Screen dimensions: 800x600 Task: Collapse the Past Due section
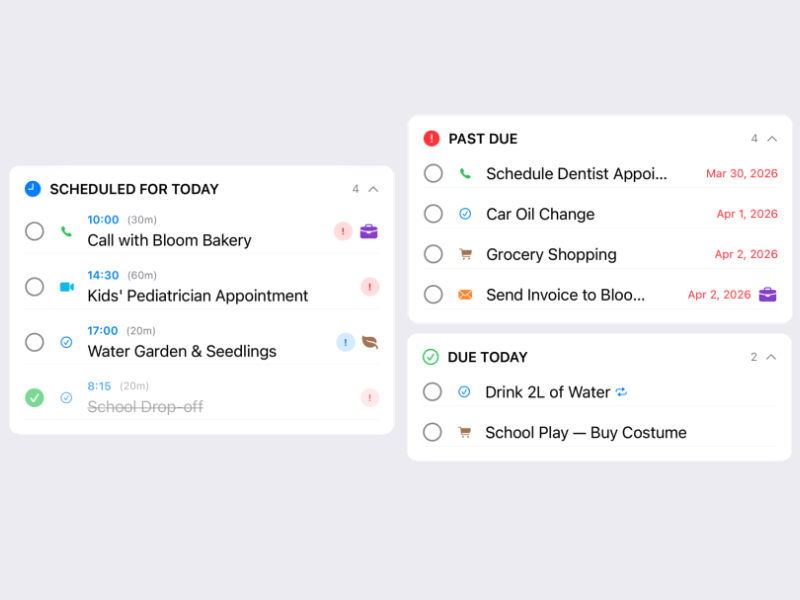click(x=771, y=138)
